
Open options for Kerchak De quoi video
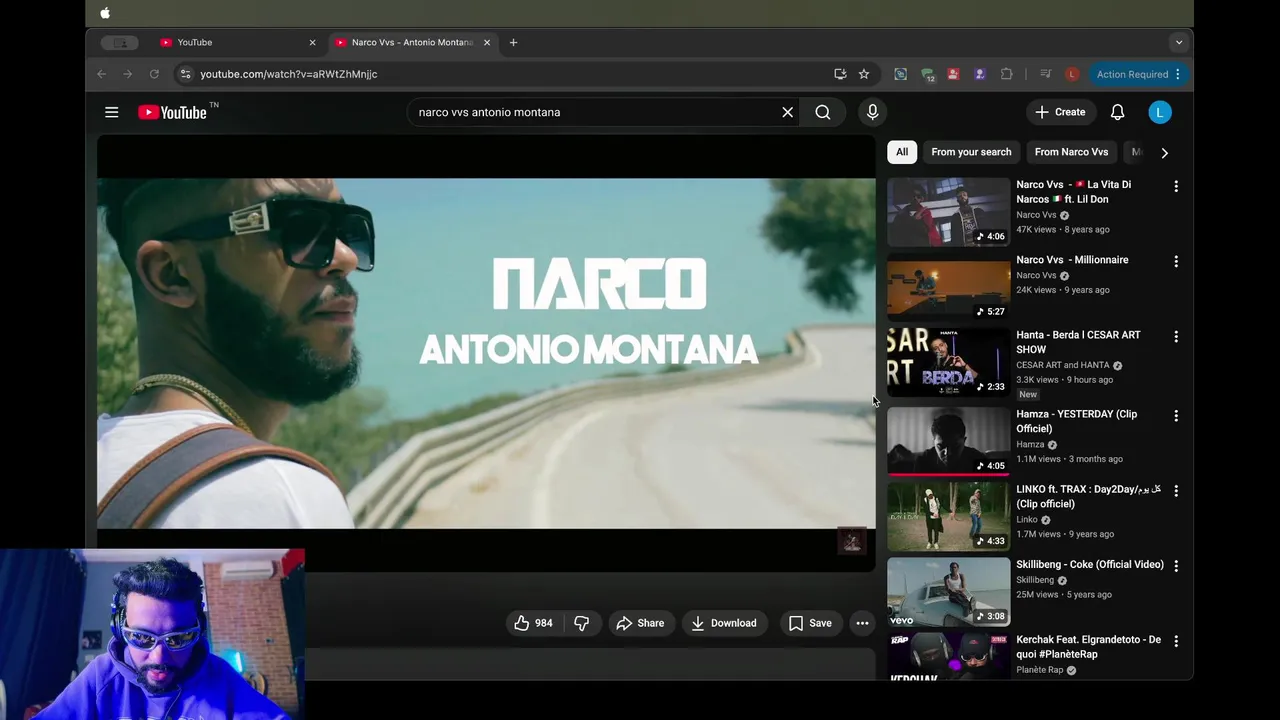1176,640
